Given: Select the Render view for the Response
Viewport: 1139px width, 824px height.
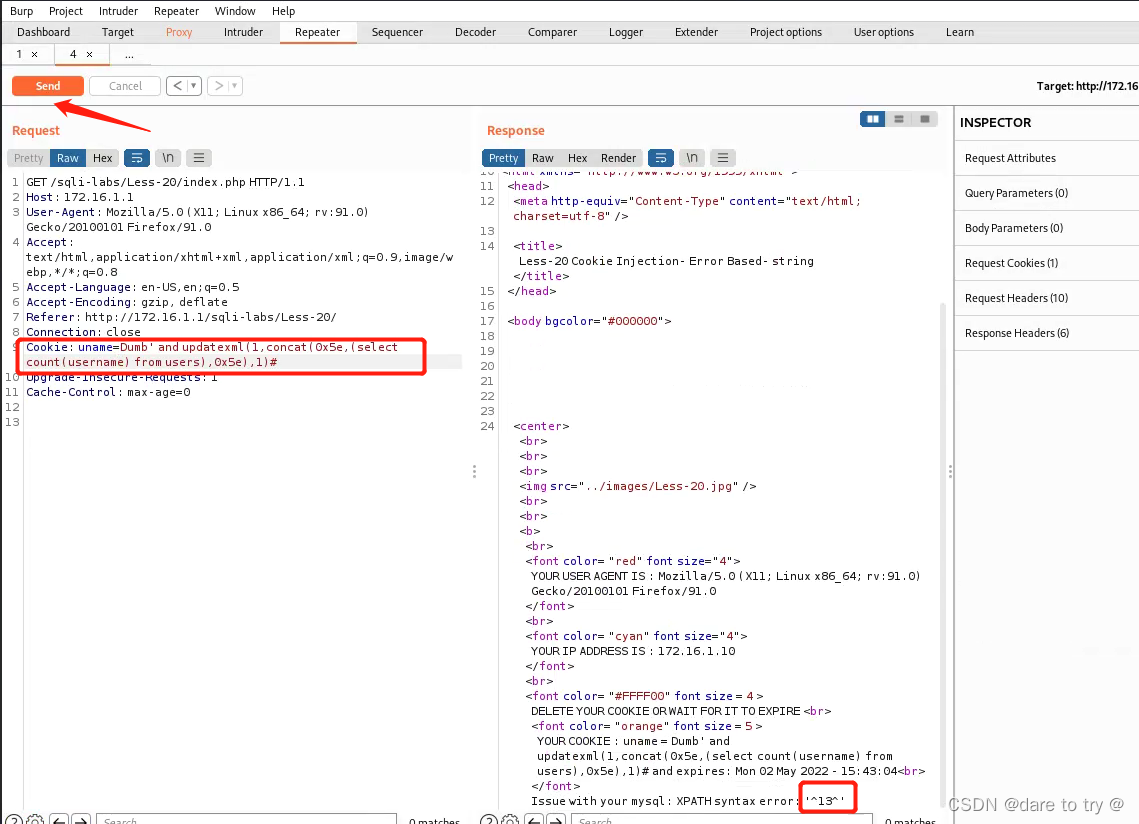Looking at the screenshot, I should click(618, 158).
